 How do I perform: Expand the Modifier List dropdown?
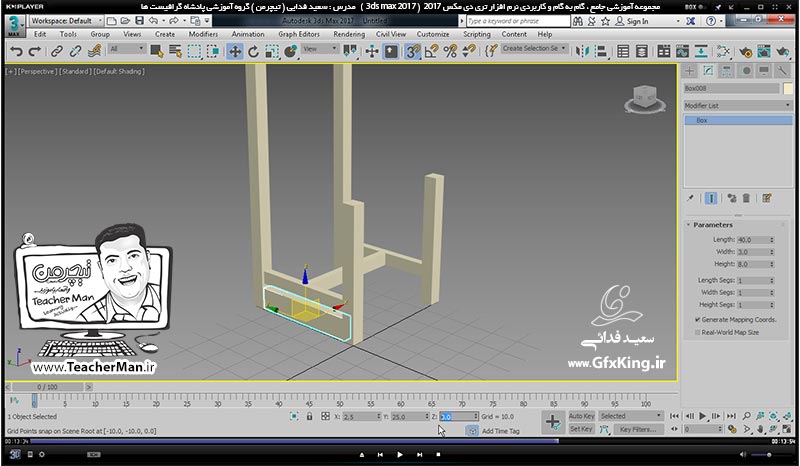point(737,106)
